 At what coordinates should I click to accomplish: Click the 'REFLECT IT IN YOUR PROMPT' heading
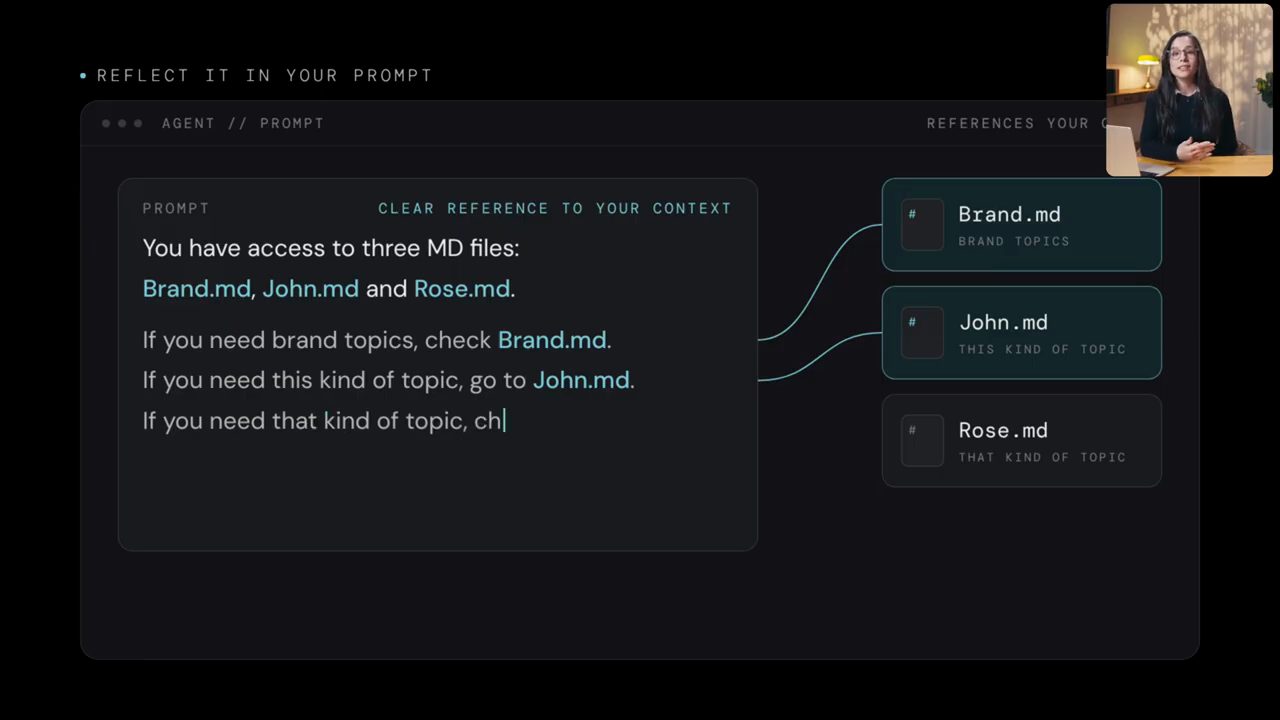point(265,75)
